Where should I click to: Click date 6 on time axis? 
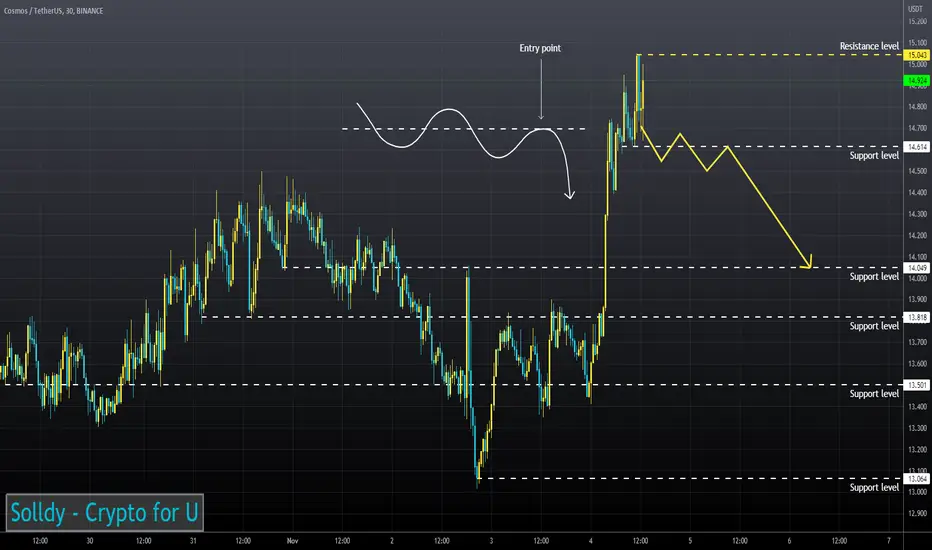789,540
